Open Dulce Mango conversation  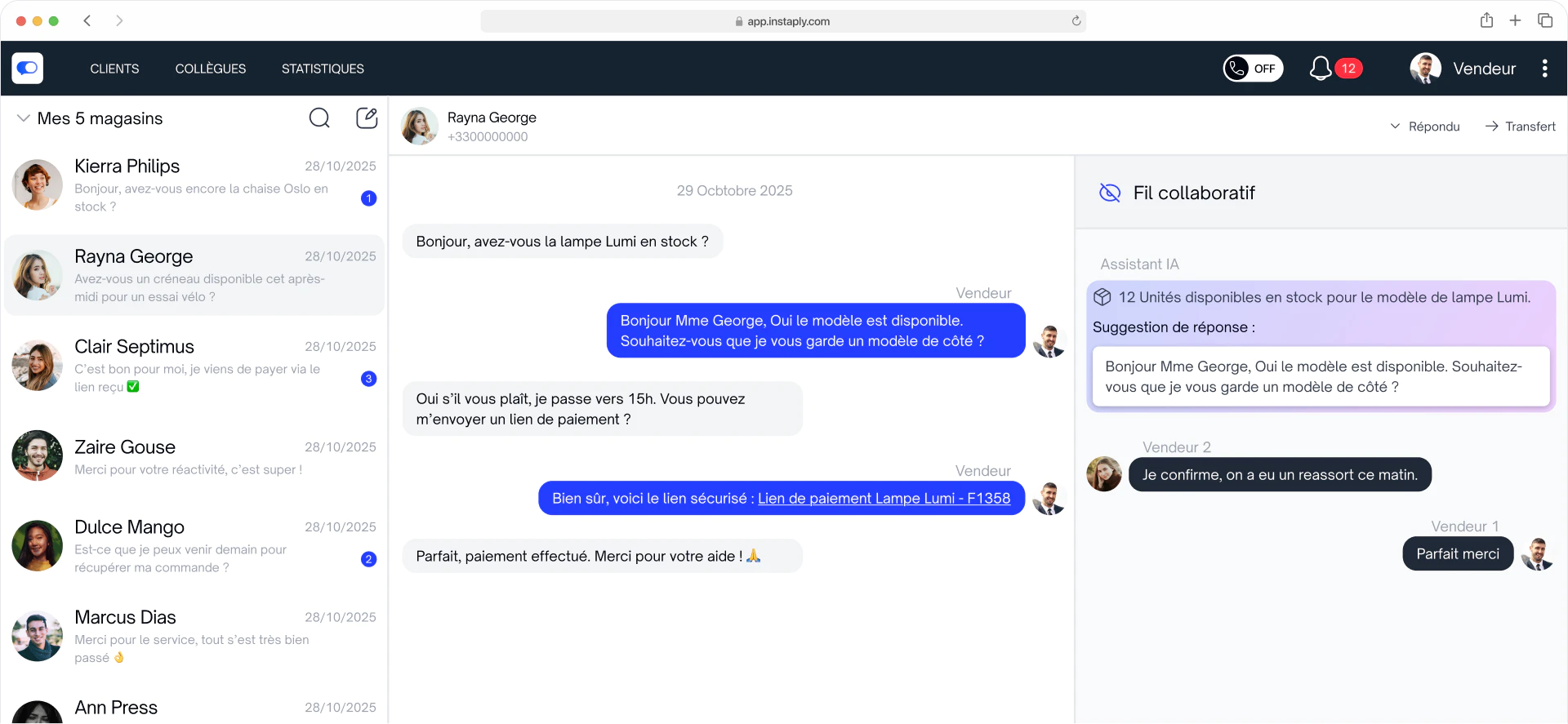pyautogui.click(x=194, y=546)
